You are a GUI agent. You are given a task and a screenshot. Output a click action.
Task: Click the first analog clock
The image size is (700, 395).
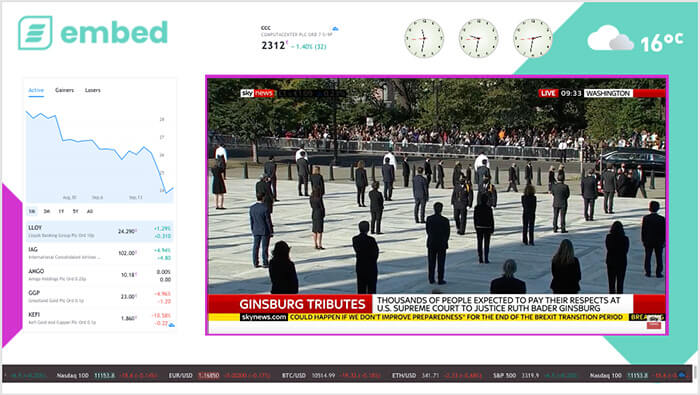coord(424,38)
